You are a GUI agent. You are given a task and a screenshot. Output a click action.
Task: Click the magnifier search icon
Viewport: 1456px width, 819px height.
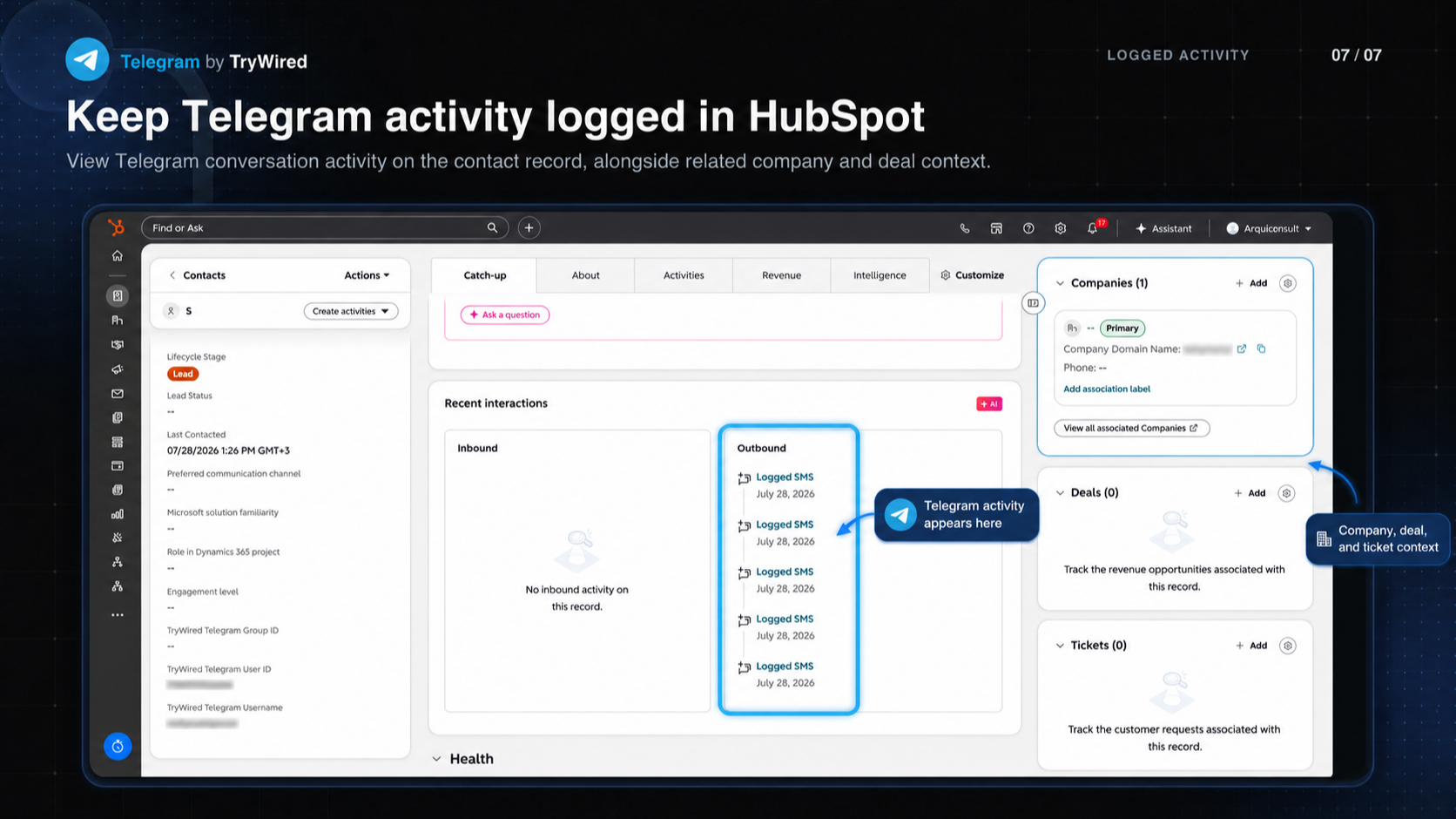point(492,228)
